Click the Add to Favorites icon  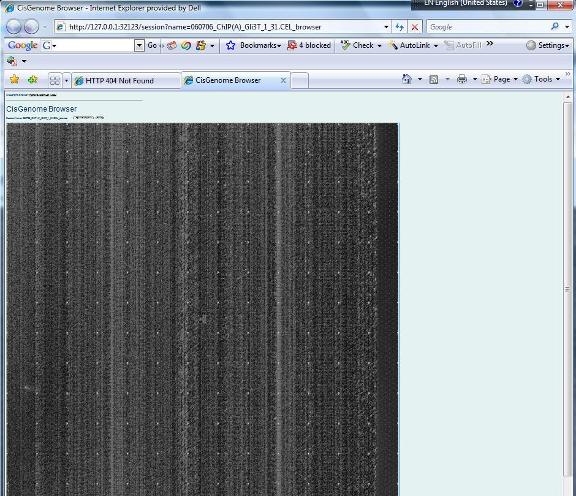click(x=32, y=79)
